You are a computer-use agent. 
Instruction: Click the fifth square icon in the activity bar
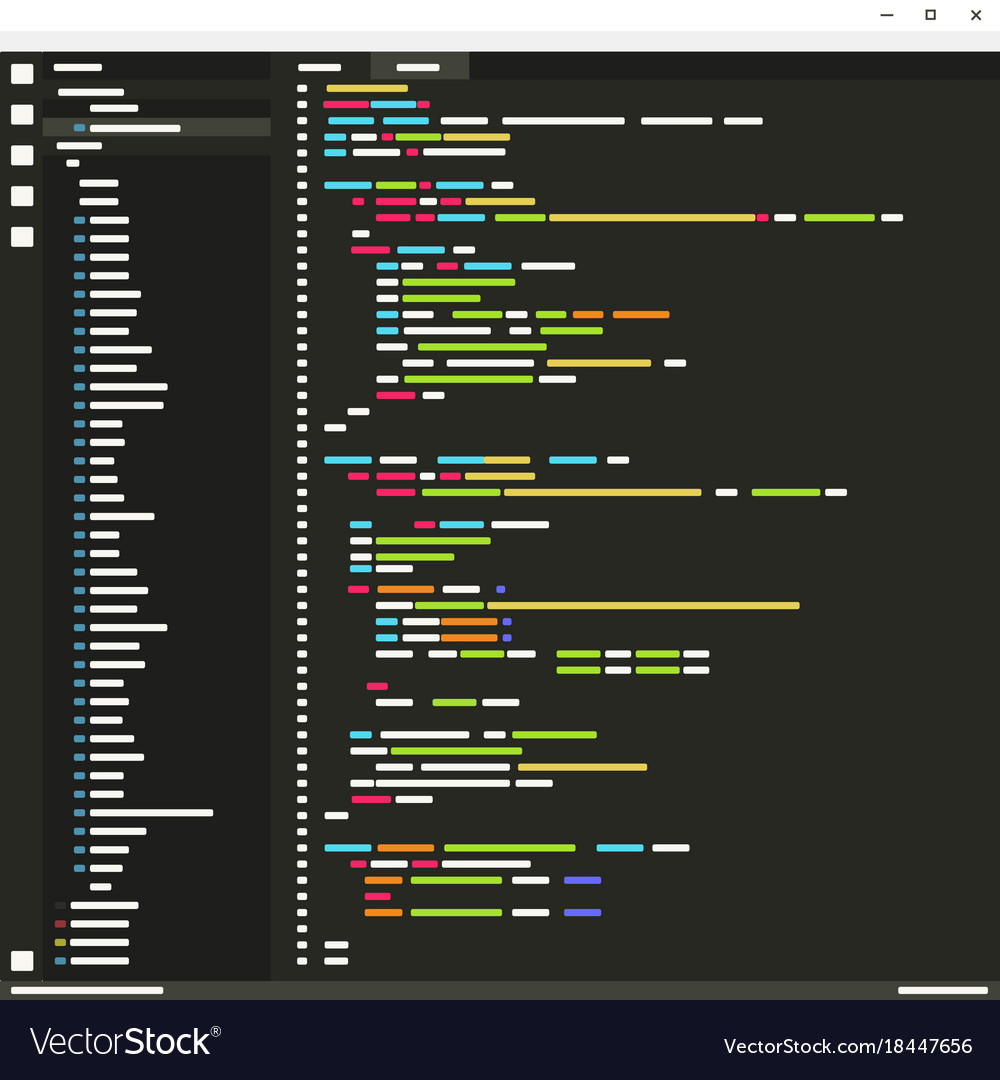tap(22, 236)
